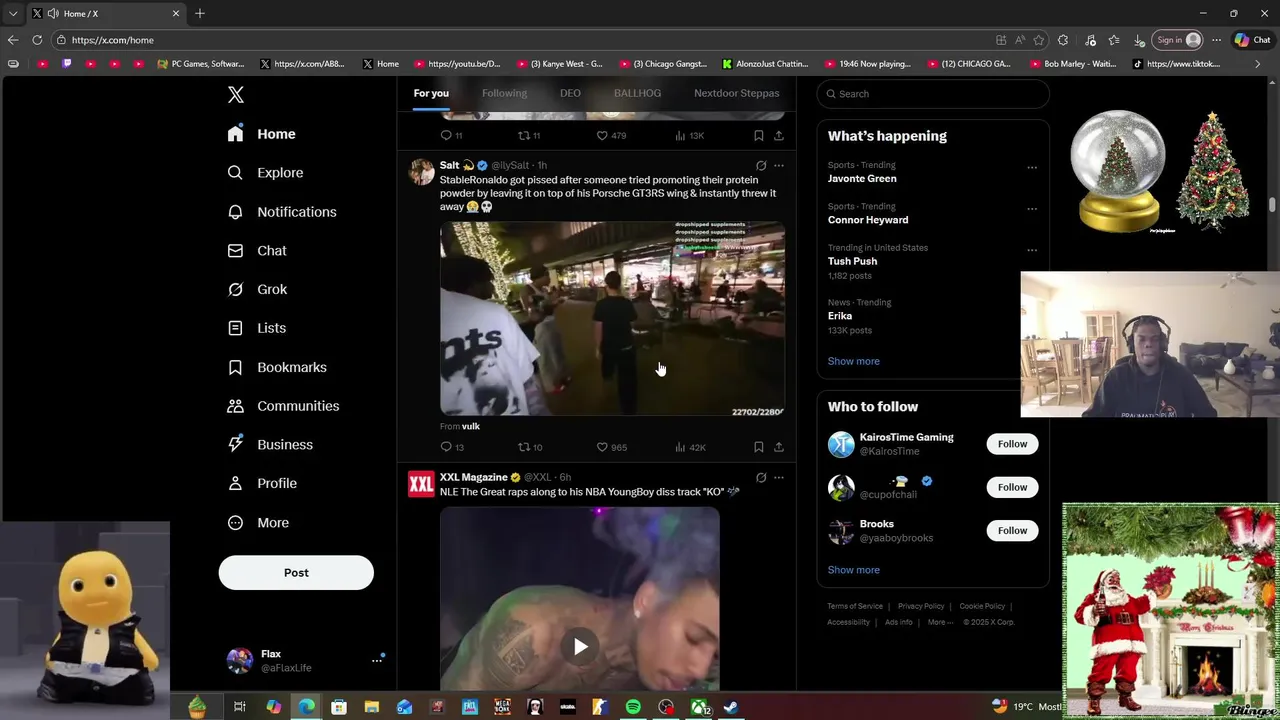The image size is (1280, 720).
Task: Expand footer More options
Action: pos(939,622)
